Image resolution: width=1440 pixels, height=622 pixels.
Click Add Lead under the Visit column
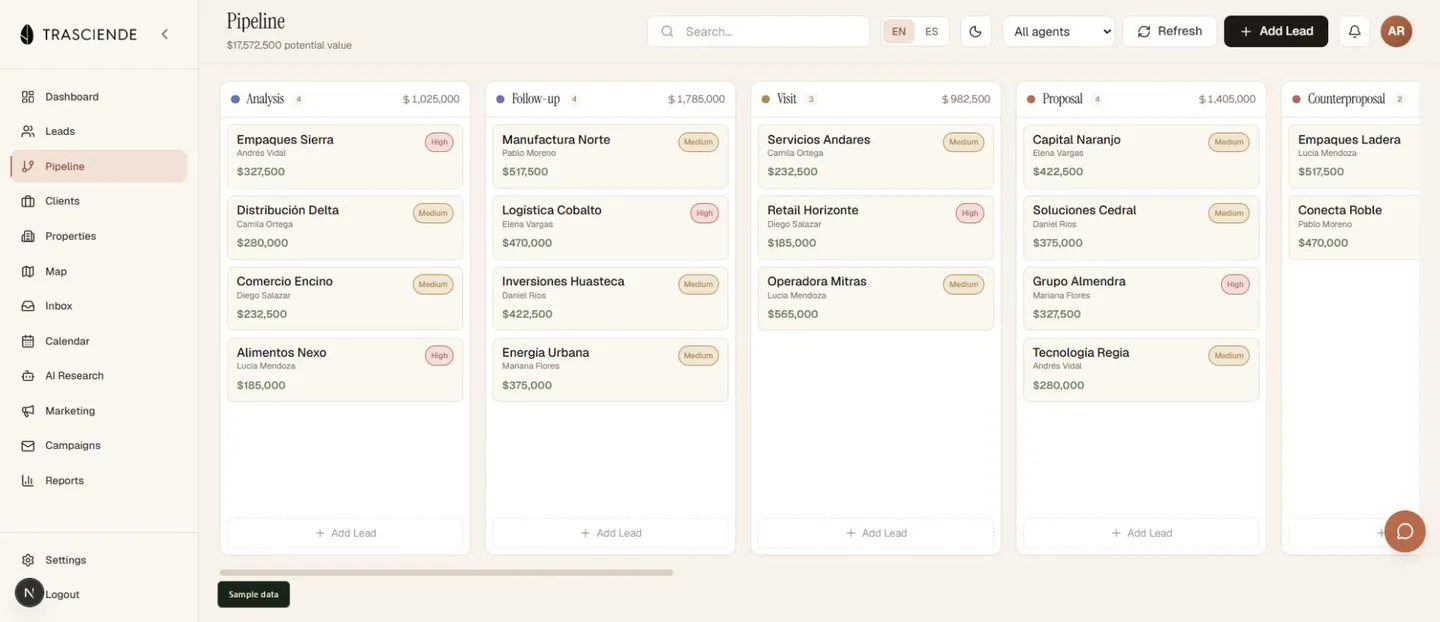pyautogui.click(x=876, y=533)
